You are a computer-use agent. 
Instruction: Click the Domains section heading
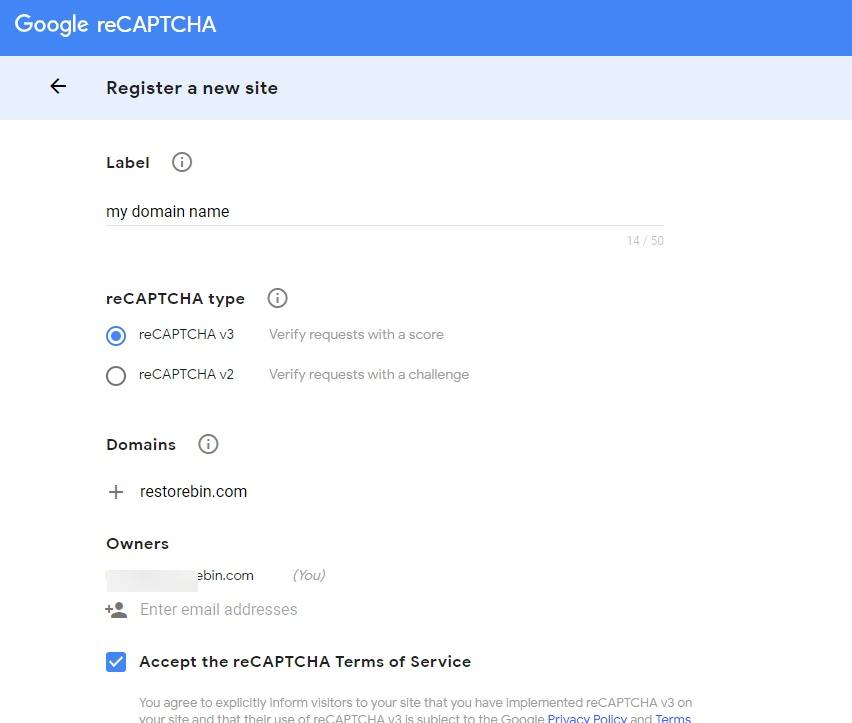141,444
